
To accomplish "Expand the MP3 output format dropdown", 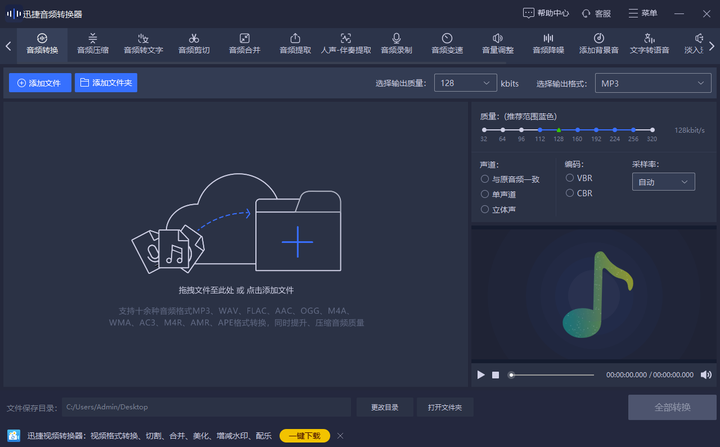I will 653,83.
